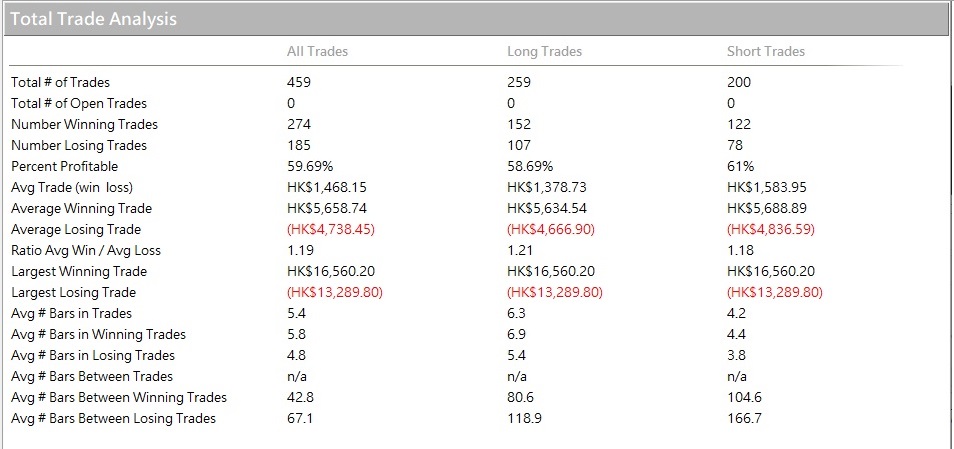Viewport: 954px width, 449px height.
Task: Click the Percent Profitable row label
Action: point(64,166)
